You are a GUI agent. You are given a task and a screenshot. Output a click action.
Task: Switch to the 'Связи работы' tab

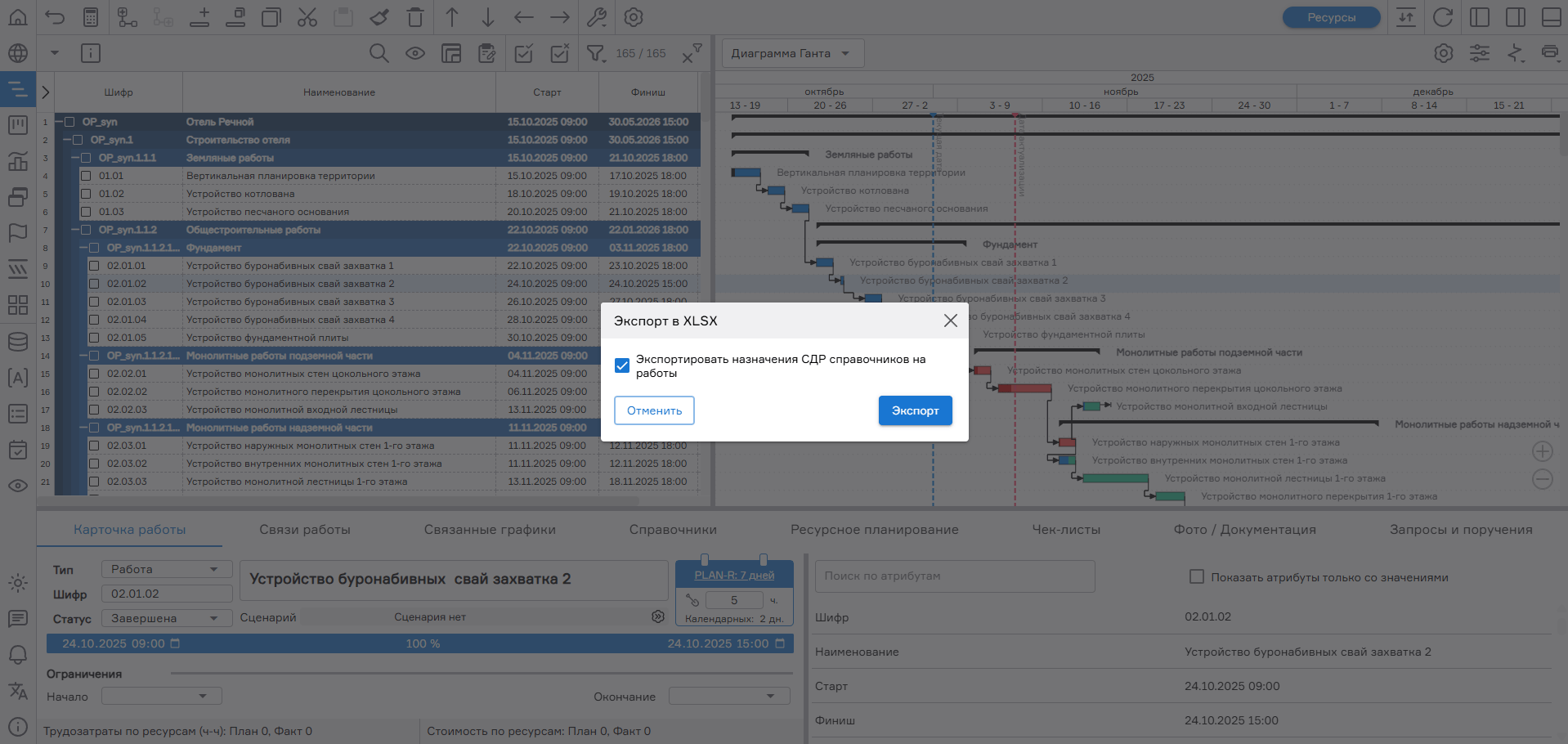pyautogui.click(x=305, y=530)
